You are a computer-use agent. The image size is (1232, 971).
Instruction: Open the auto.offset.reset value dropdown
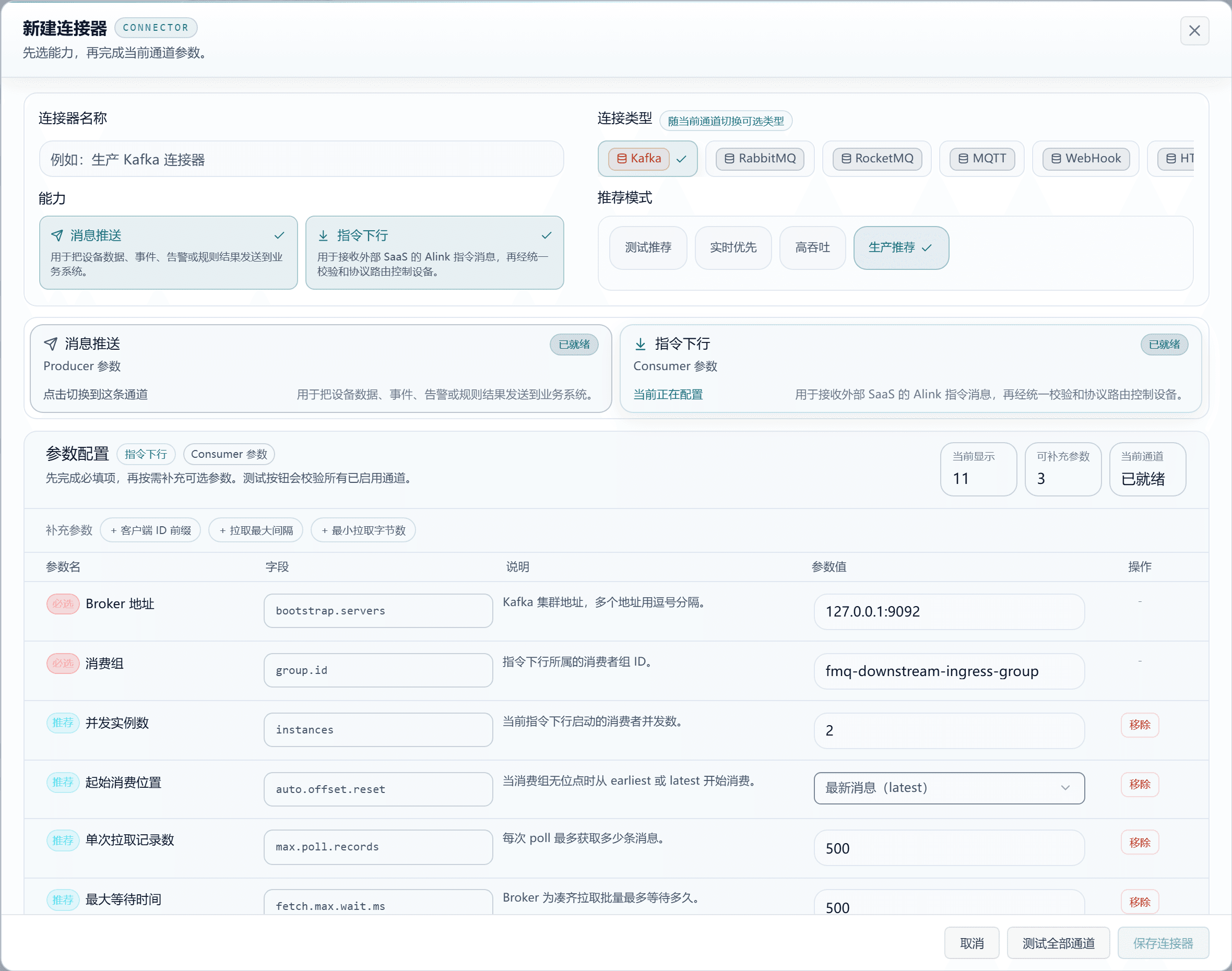pyautogui.click(x=949, y=788)
